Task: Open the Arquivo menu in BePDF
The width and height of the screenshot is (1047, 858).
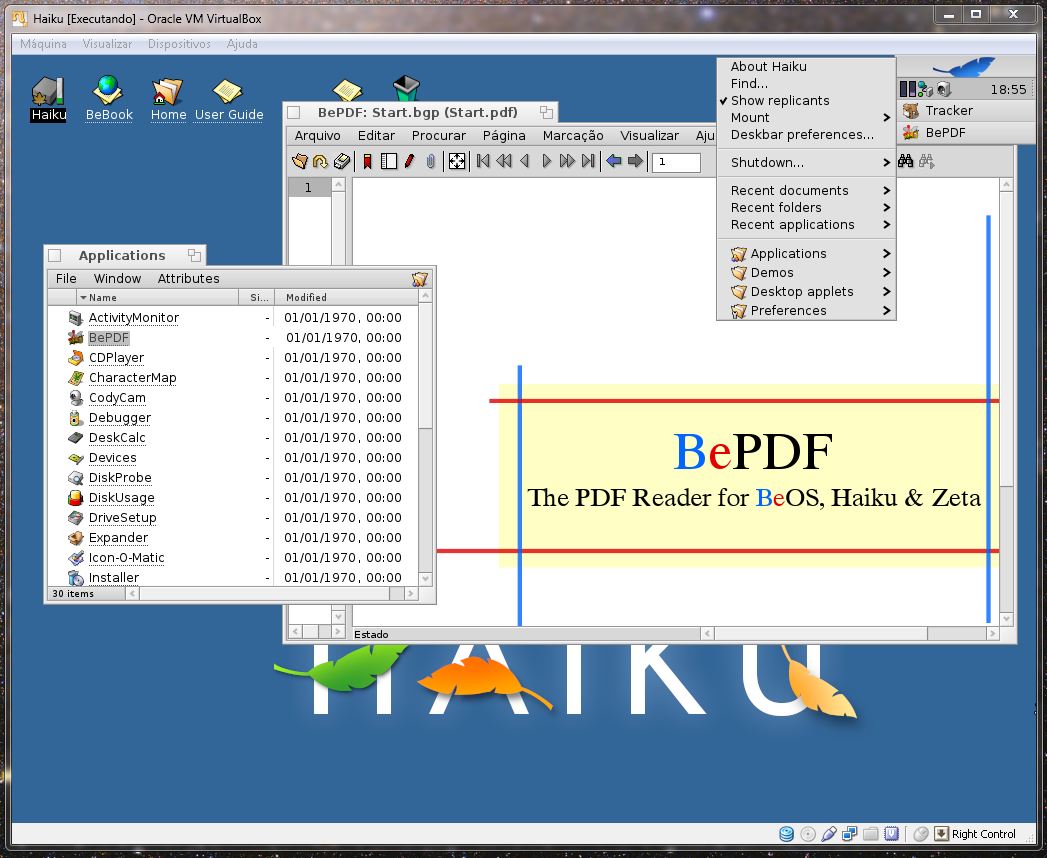Action: coord(317,136)
